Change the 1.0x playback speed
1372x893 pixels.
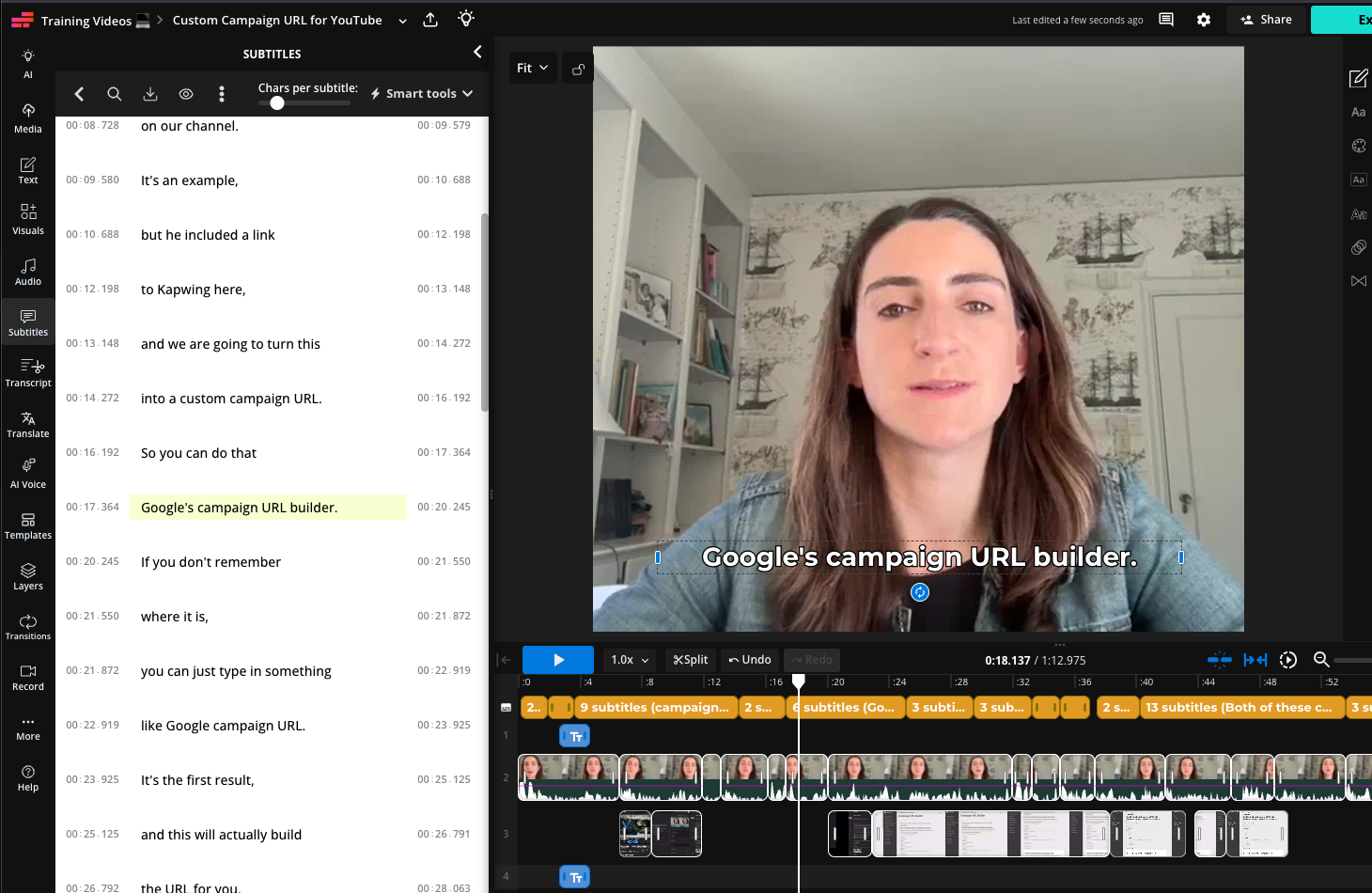(630, 660)
